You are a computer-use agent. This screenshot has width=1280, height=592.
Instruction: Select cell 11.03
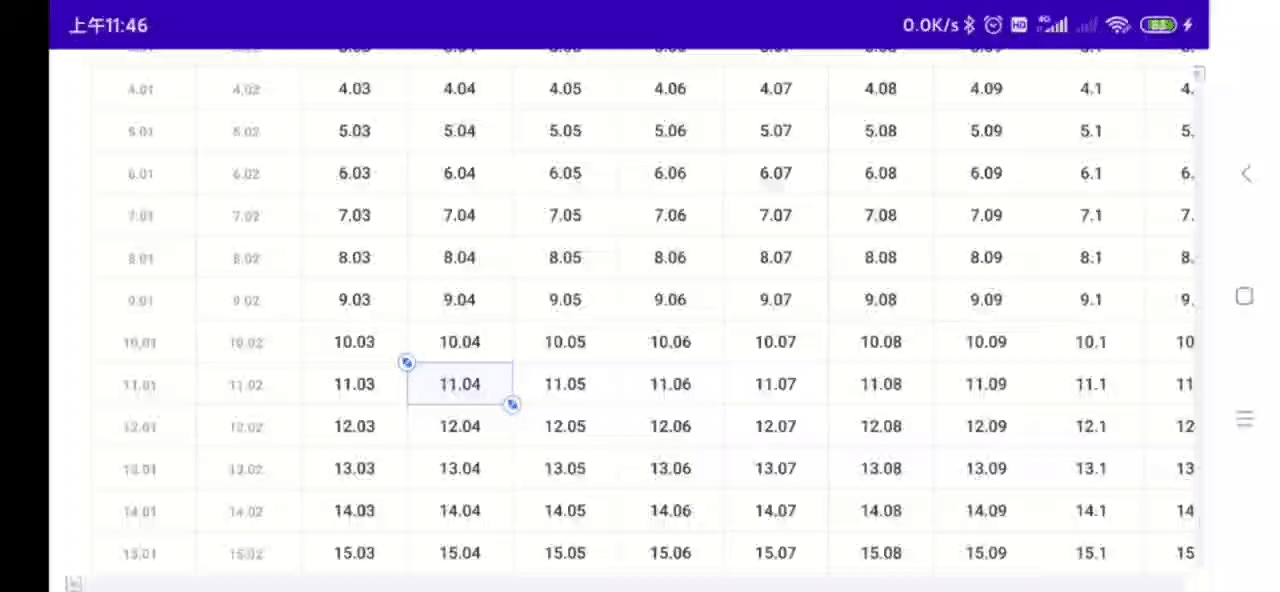click(355, 384)
